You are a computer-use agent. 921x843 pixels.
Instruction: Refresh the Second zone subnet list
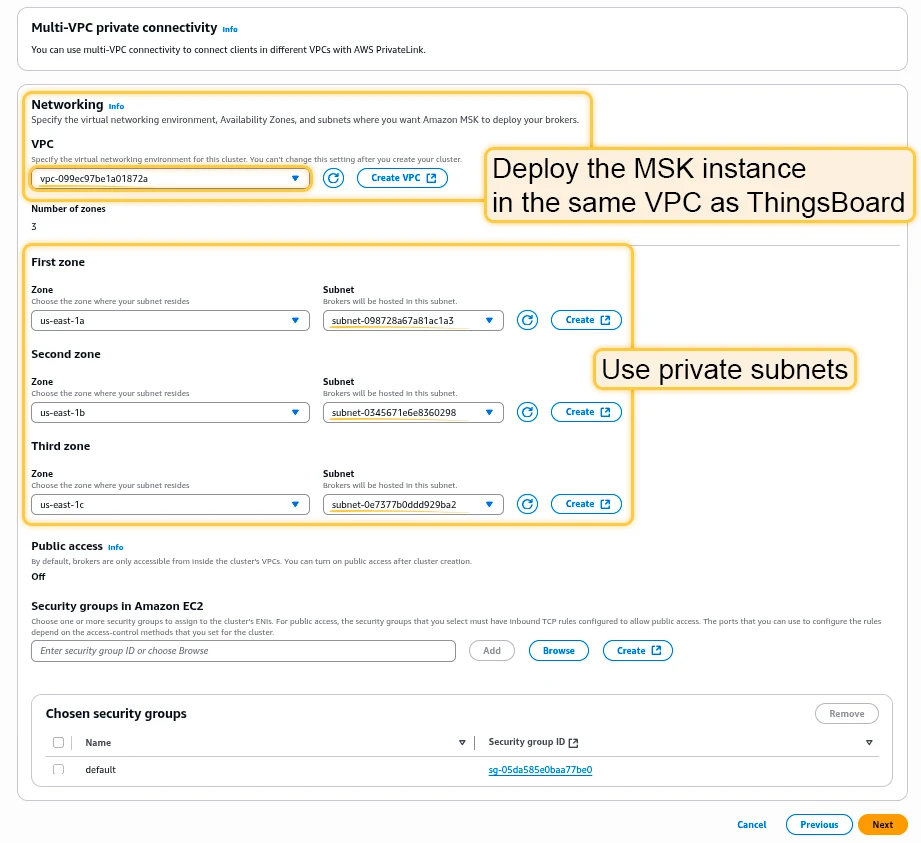[x=527, y=412]
